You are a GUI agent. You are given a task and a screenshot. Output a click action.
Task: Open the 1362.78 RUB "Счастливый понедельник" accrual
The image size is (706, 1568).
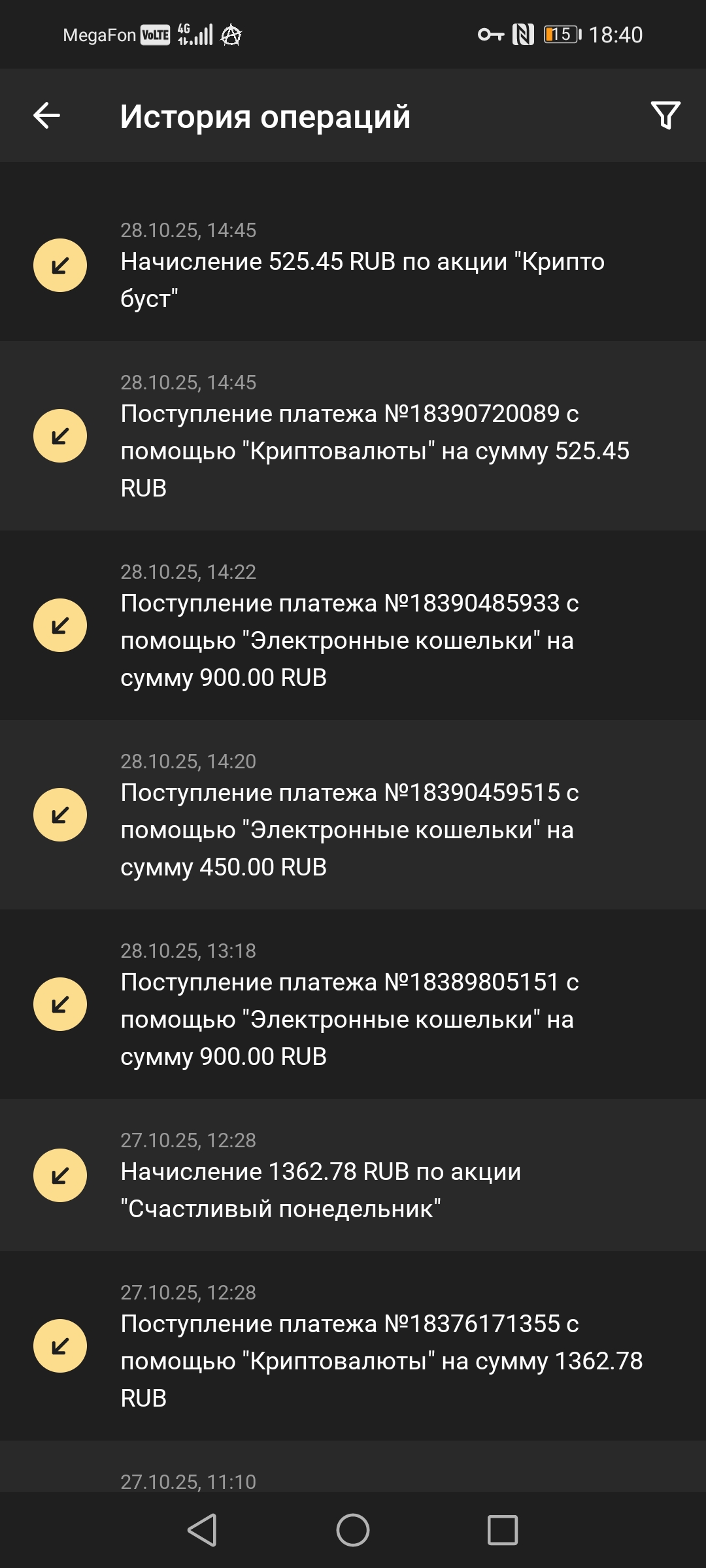(320, 1190)
